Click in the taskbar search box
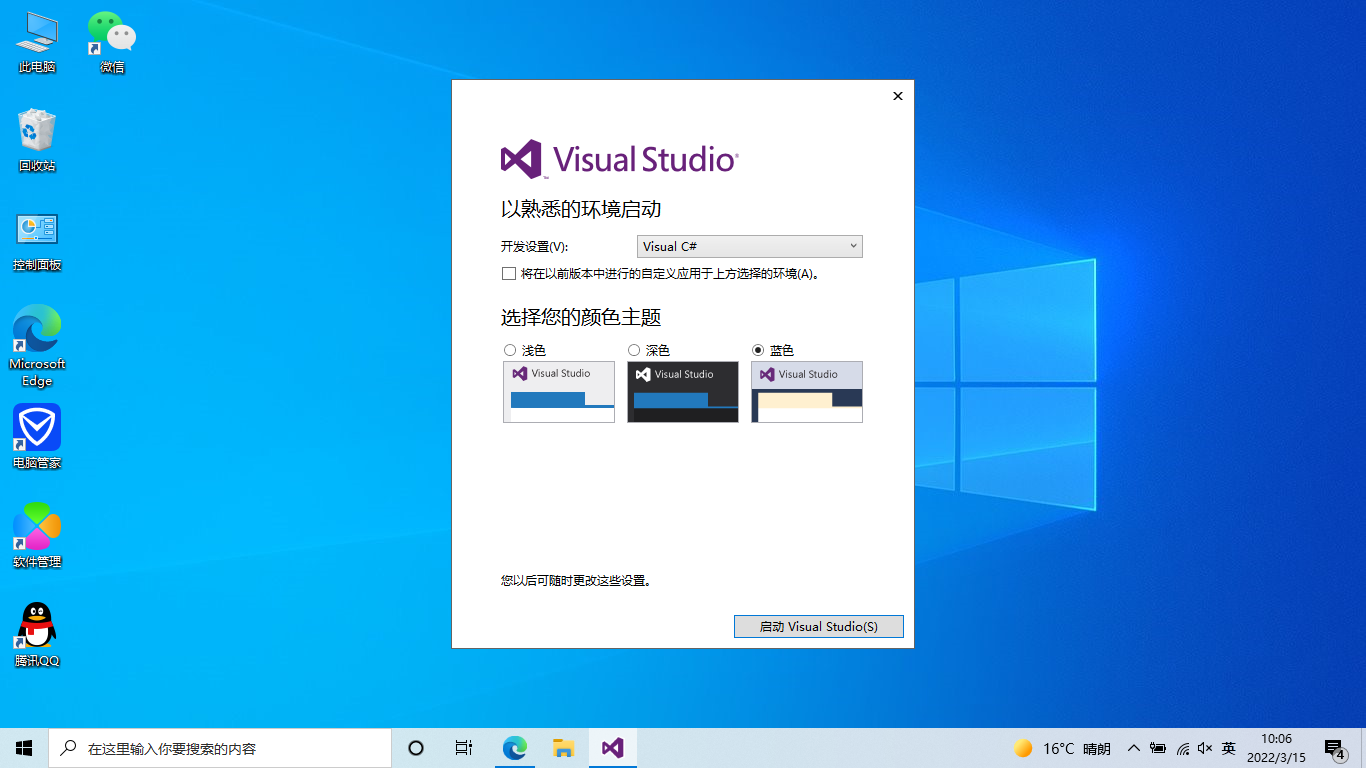This screenshot has width=1366, height=768. click(220, 748)
